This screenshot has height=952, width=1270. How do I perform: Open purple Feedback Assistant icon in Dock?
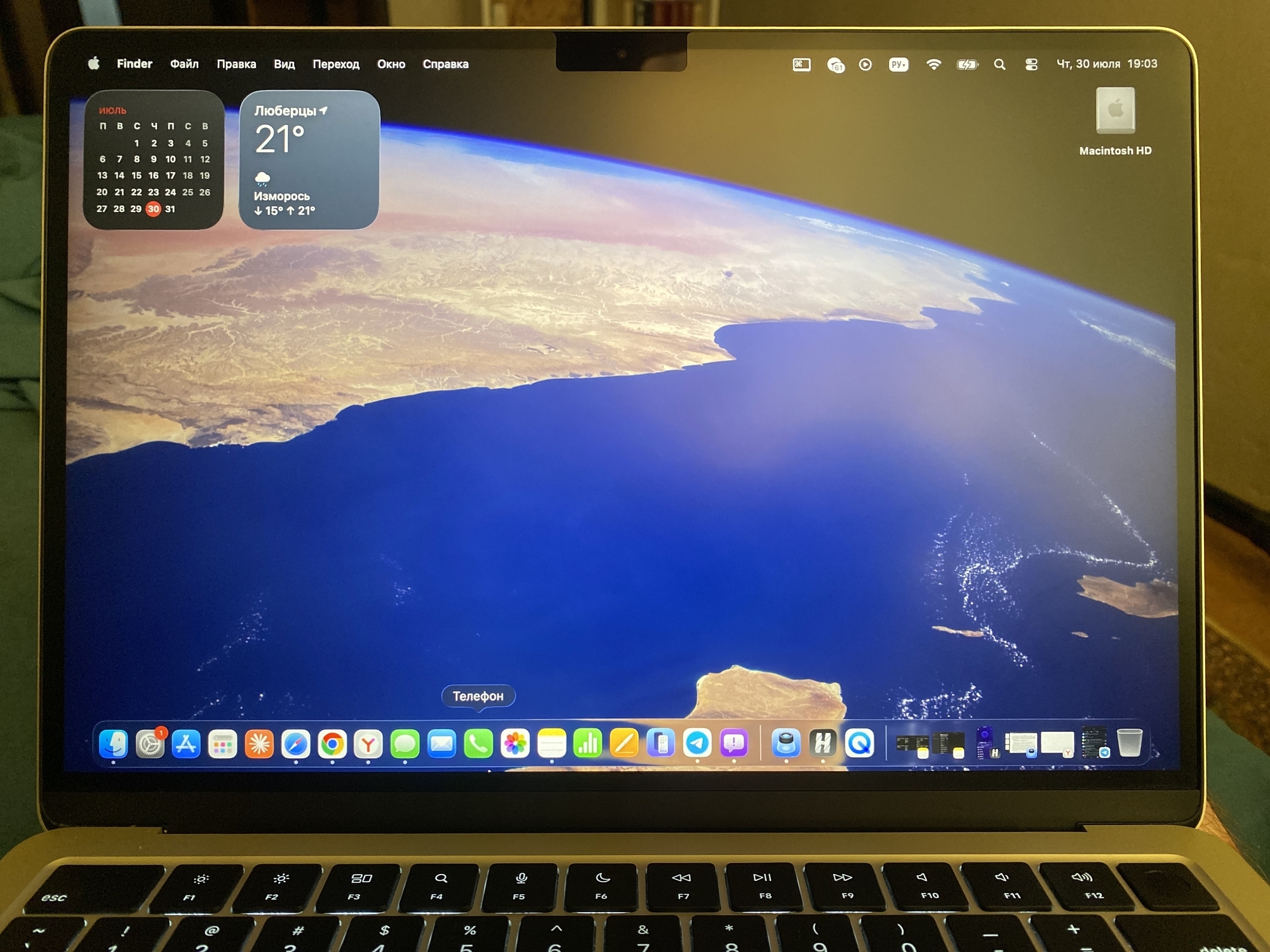pos(734,743)
